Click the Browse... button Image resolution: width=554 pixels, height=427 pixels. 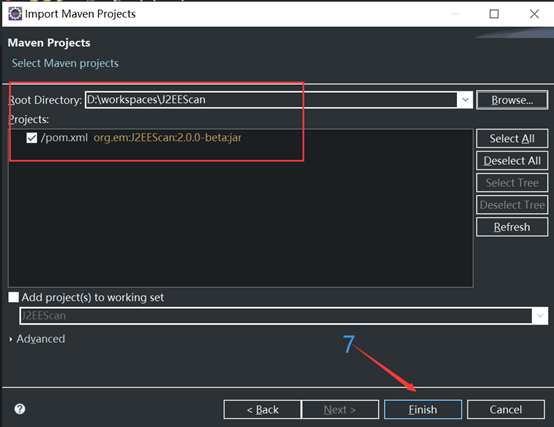pyautogui.click(x=512, y=100)
